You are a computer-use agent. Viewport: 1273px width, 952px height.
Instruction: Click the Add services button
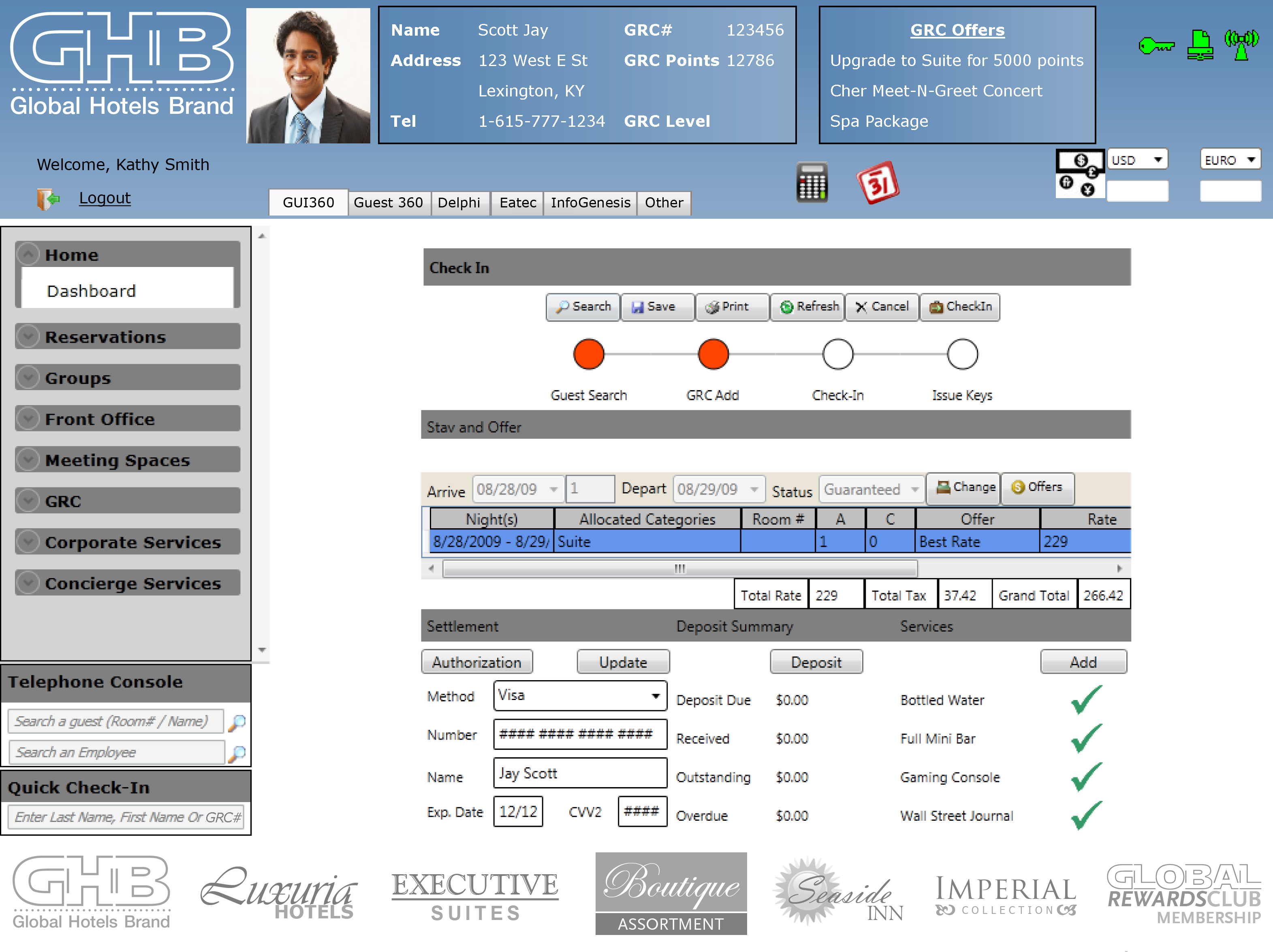click(1083, 662)
